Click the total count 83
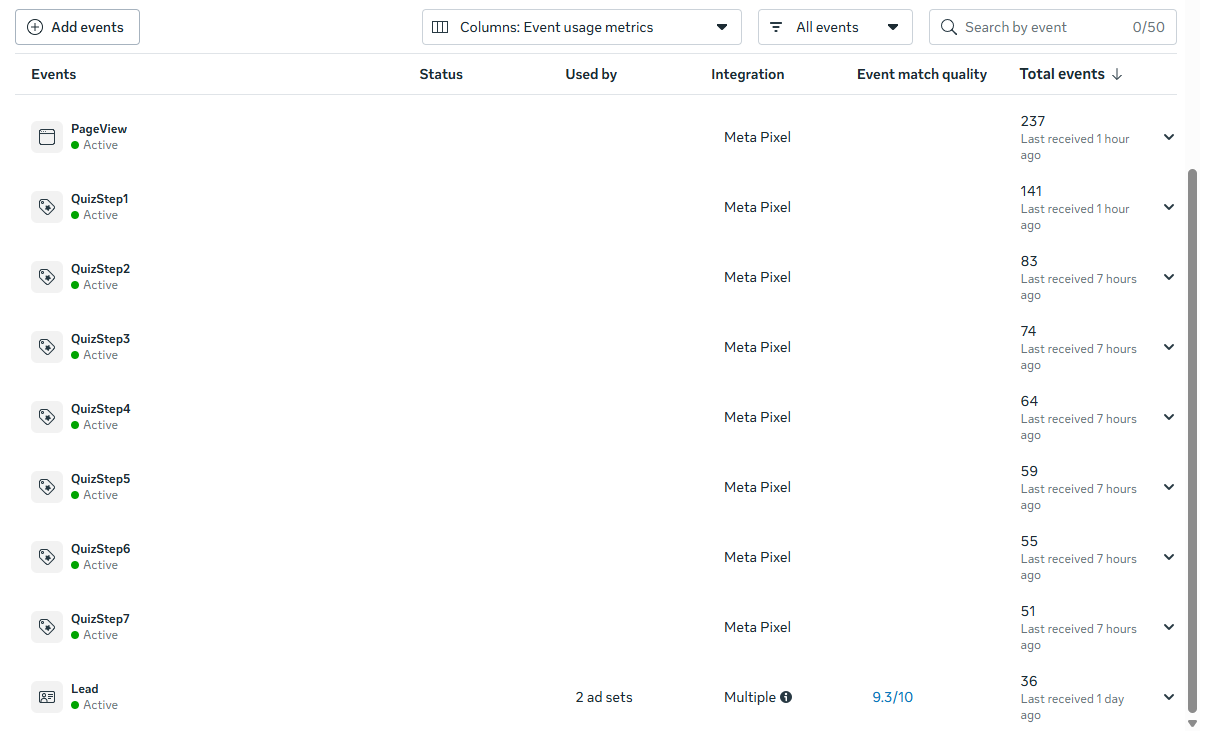Viewport: 1208px width, 739px height. coord(1029,261)
